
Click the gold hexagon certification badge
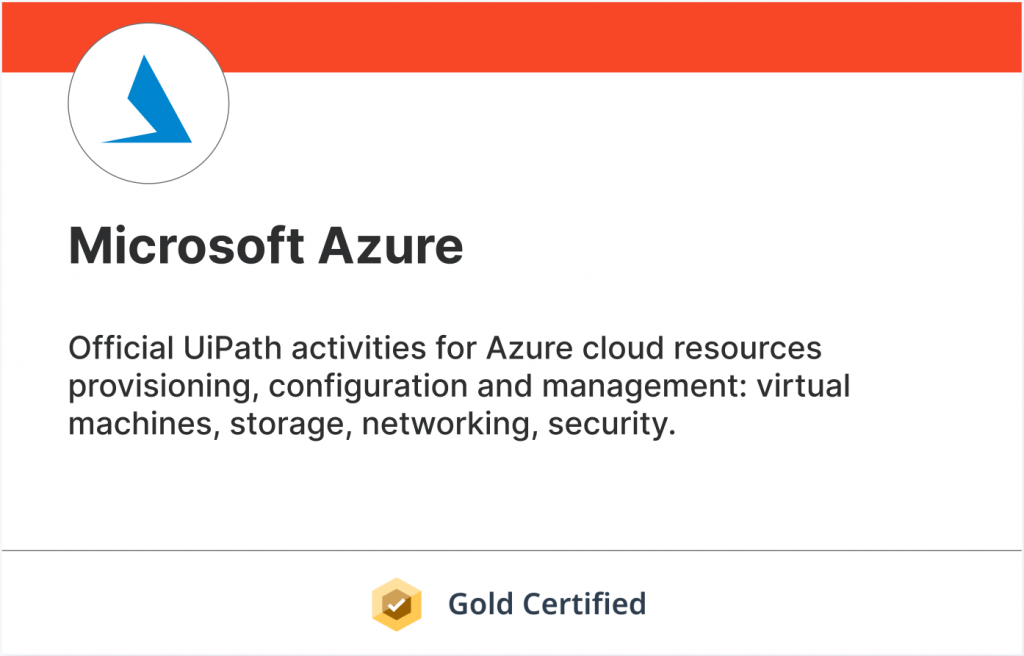coord(396,604)
